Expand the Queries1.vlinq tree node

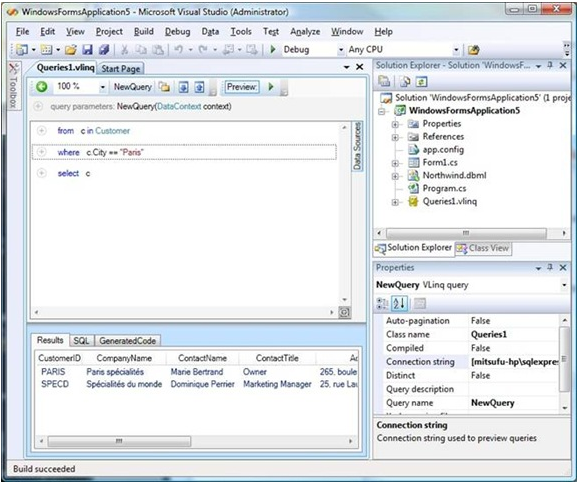[395, 202]
